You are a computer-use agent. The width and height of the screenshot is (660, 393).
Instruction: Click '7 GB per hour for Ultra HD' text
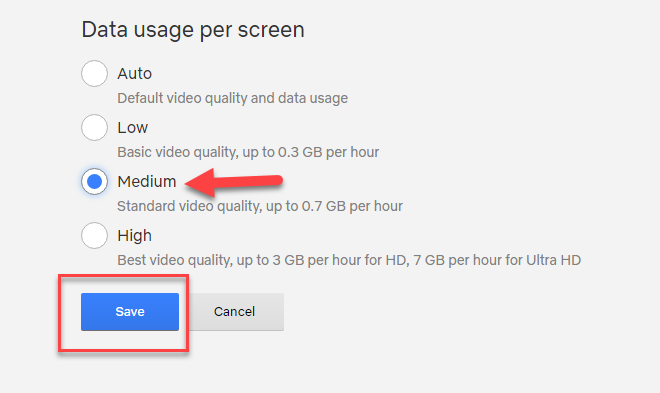[x=497, y=260]
